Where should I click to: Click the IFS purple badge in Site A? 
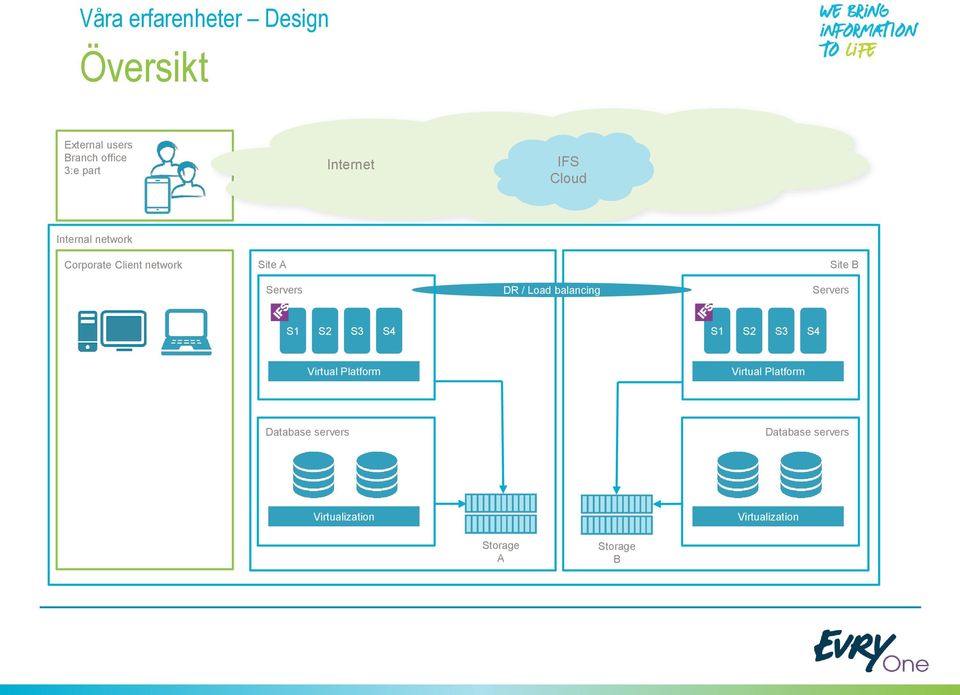click(x=280, y=312)
